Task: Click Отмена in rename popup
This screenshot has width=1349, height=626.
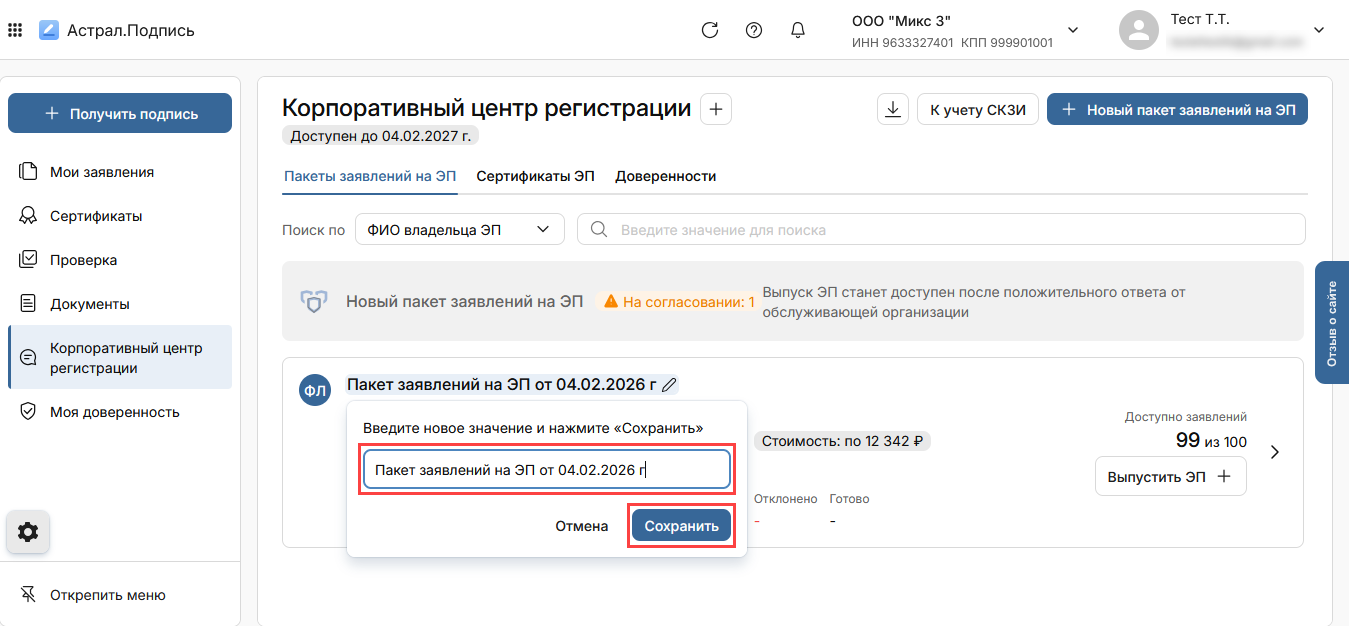Action: click(x=582, y=526)
